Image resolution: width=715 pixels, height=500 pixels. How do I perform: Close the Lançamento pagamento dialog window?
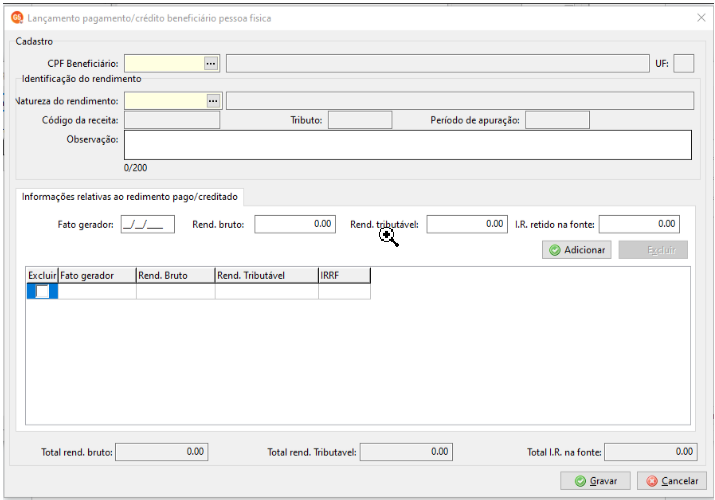click(701, 18)
